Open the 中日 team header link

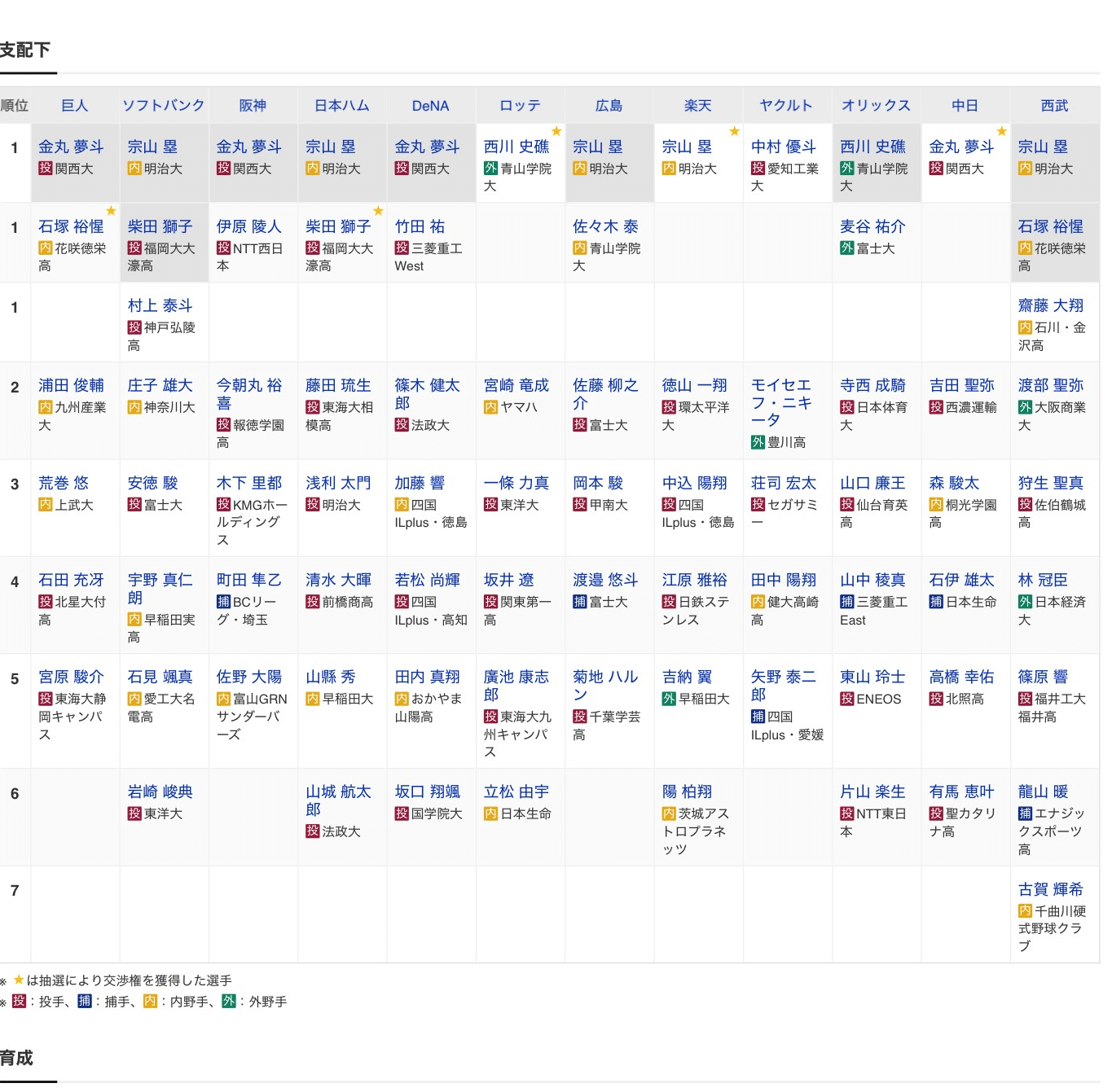pos(965,106)
